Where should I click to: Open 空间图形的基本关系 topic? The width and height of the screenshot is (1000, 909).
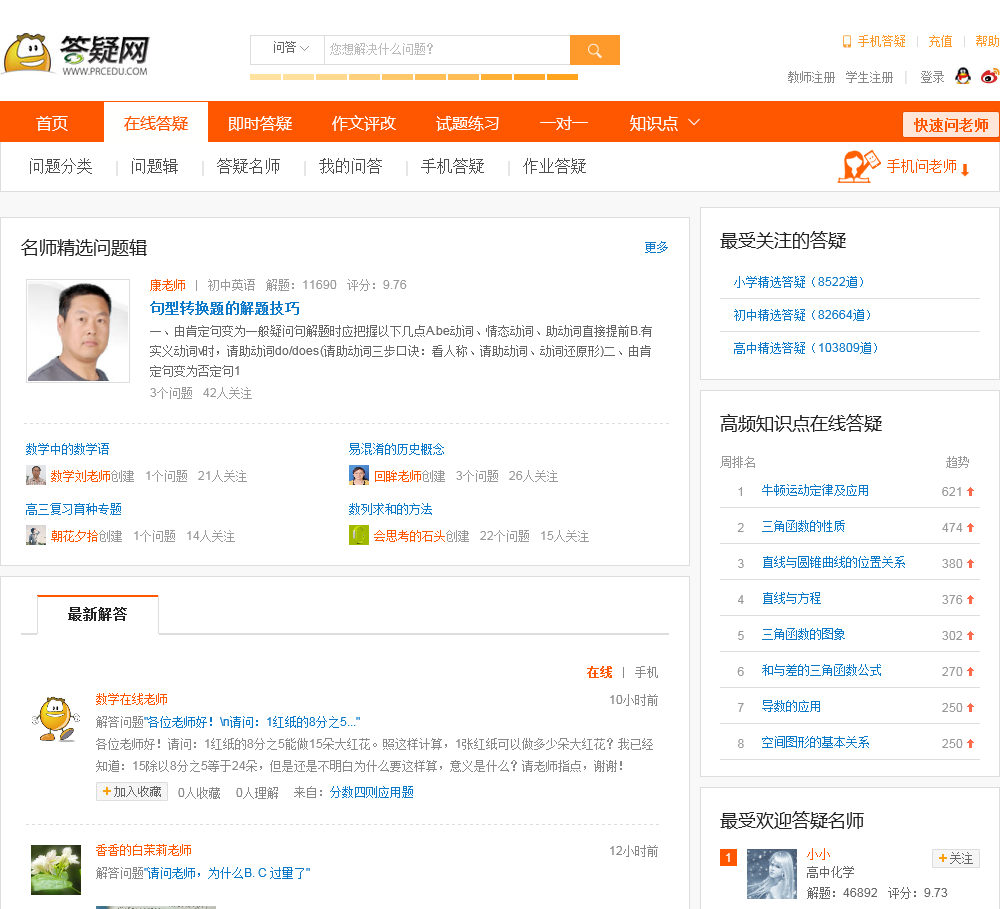click(x=815, y=743)
